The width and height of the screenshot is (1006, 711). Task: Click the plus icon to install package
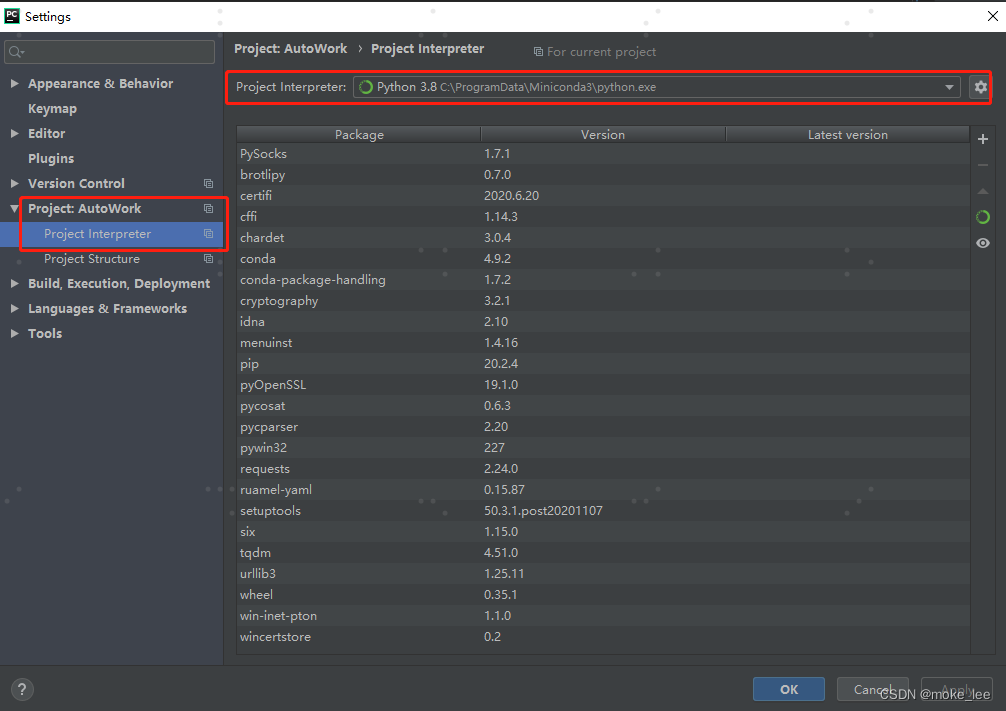[x=982, y=139]
